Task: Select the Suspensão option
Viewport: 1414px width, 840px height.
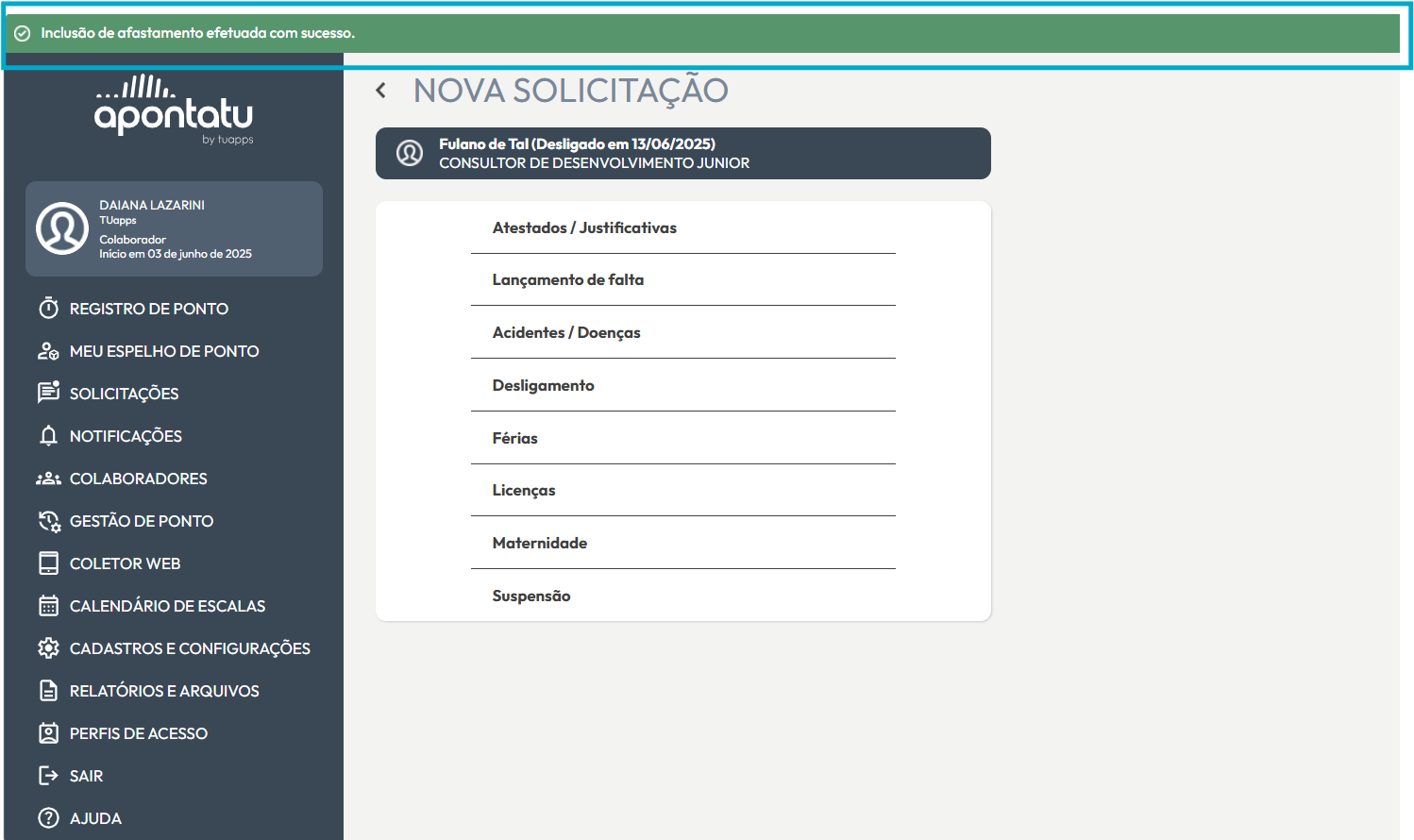Action: [x=683, y=596]
